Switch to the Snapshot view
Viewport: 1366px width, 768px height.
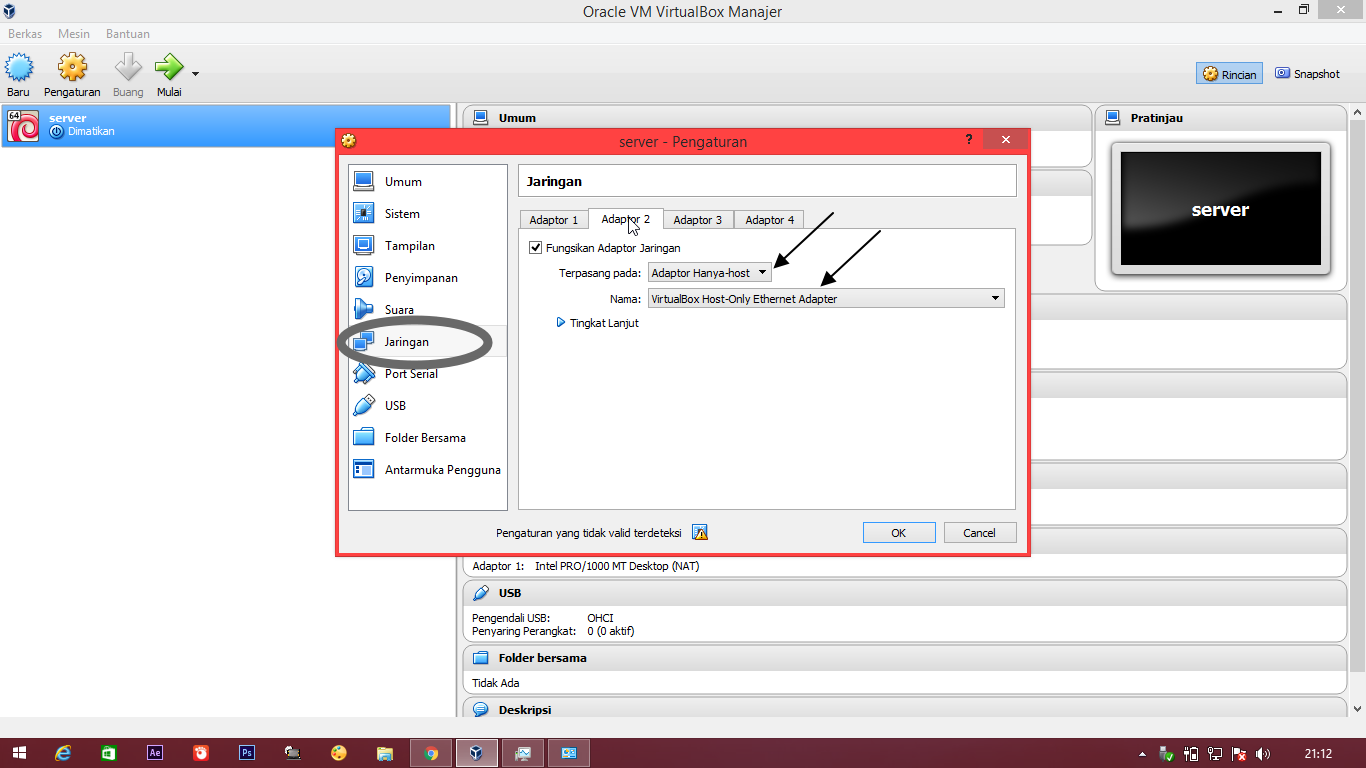coord(1307,74)
